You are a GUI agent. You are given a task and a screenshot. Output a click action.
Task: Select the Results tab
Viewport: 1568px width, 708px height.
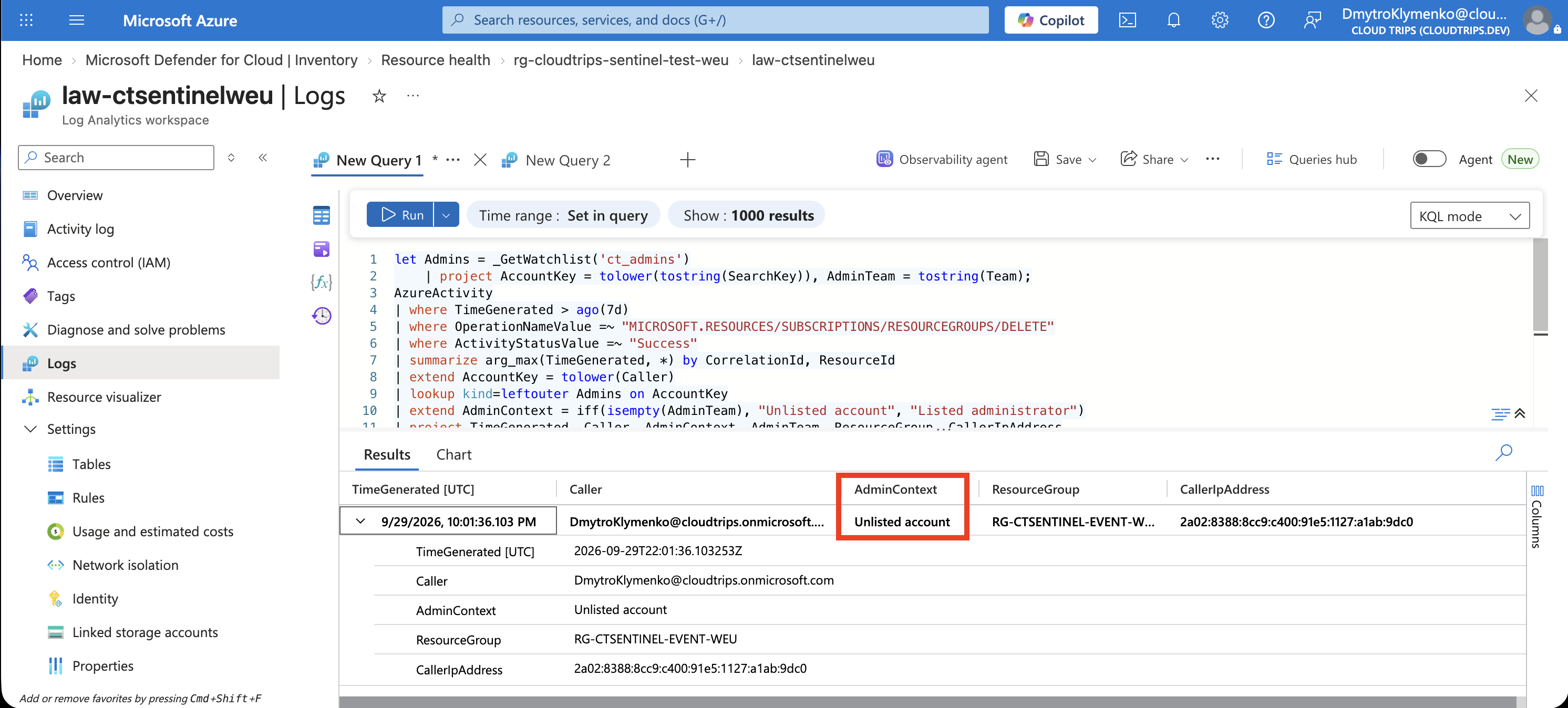pos(387,454)
